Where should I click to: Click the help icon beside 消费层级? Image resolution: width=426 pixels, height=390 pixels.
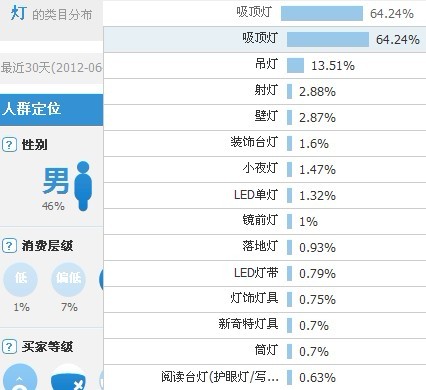point(9,246)
